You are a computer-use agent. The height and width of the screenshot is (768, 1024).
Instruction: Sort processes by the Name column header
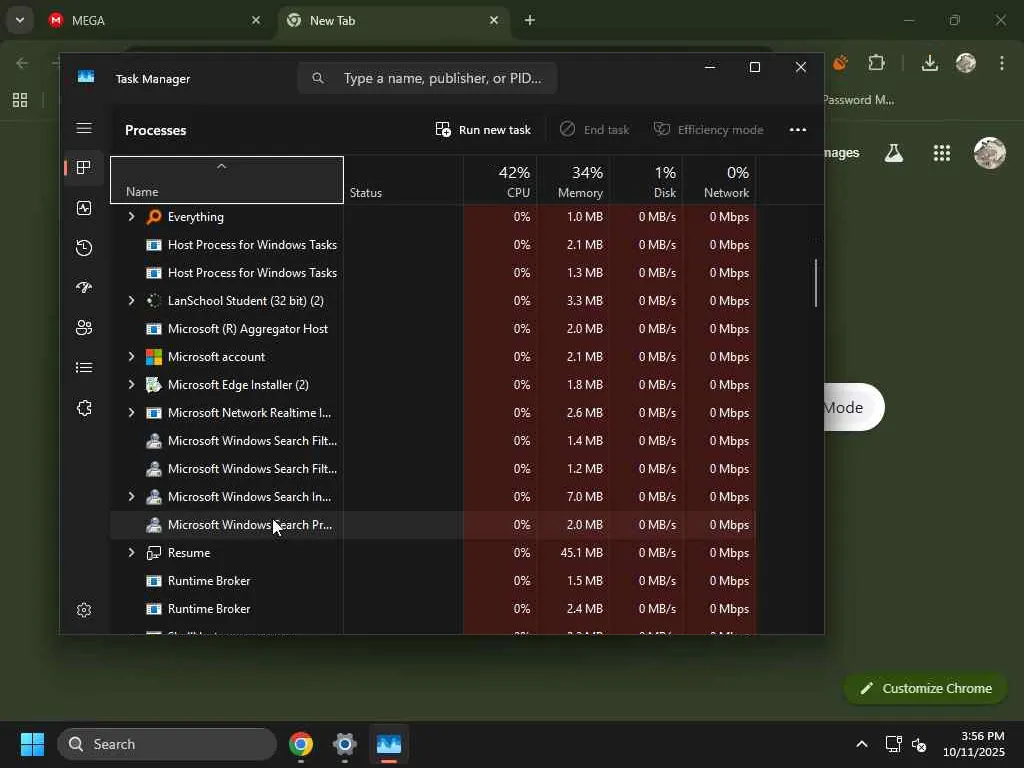click(x=227, y=180)
